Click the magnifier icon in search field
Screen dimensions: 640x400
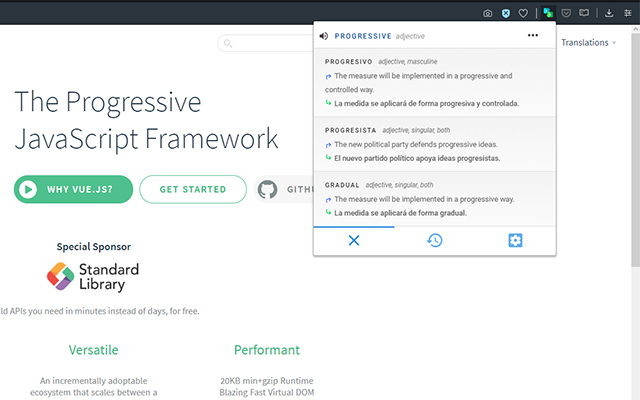click(x=228, y=43)
